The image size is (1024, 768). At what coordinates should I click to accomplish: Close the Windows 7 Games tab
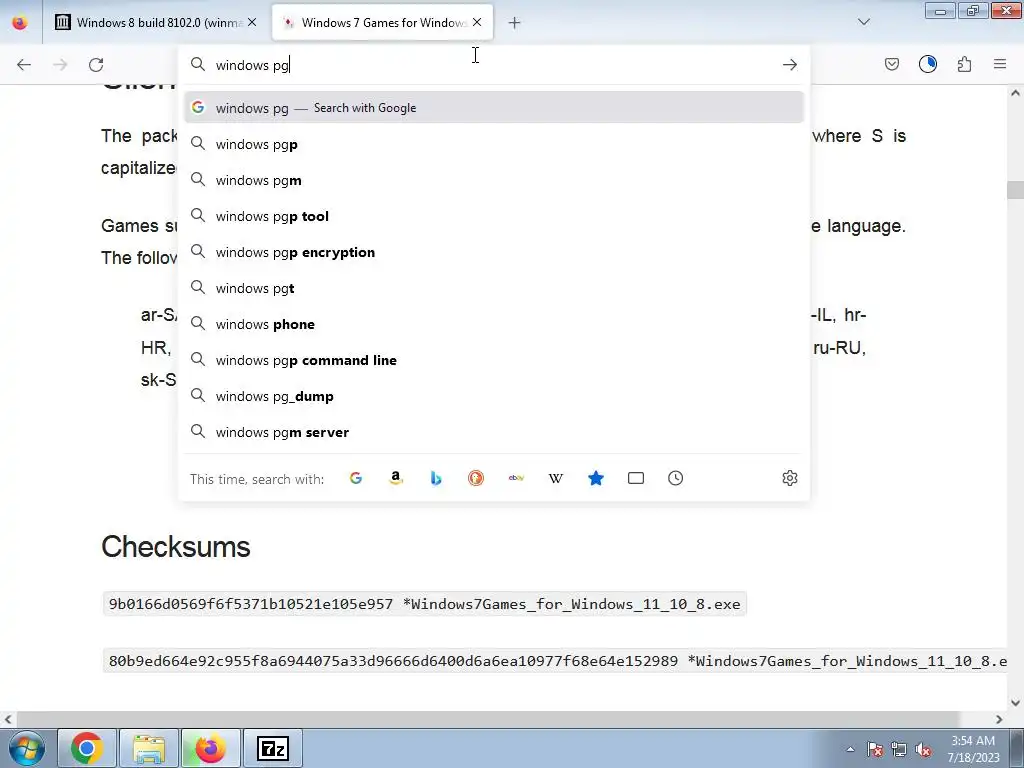coord(477,22)
